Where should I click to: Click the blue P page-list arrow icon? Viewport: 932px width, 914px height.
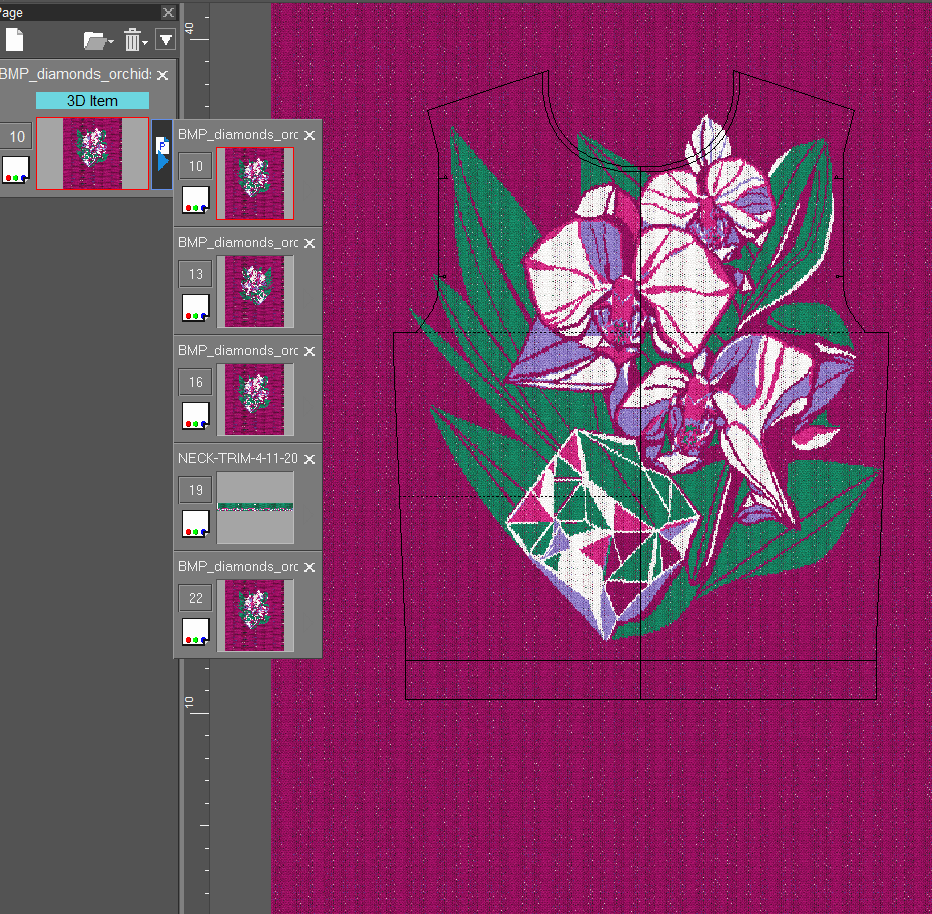pos(162,154)
